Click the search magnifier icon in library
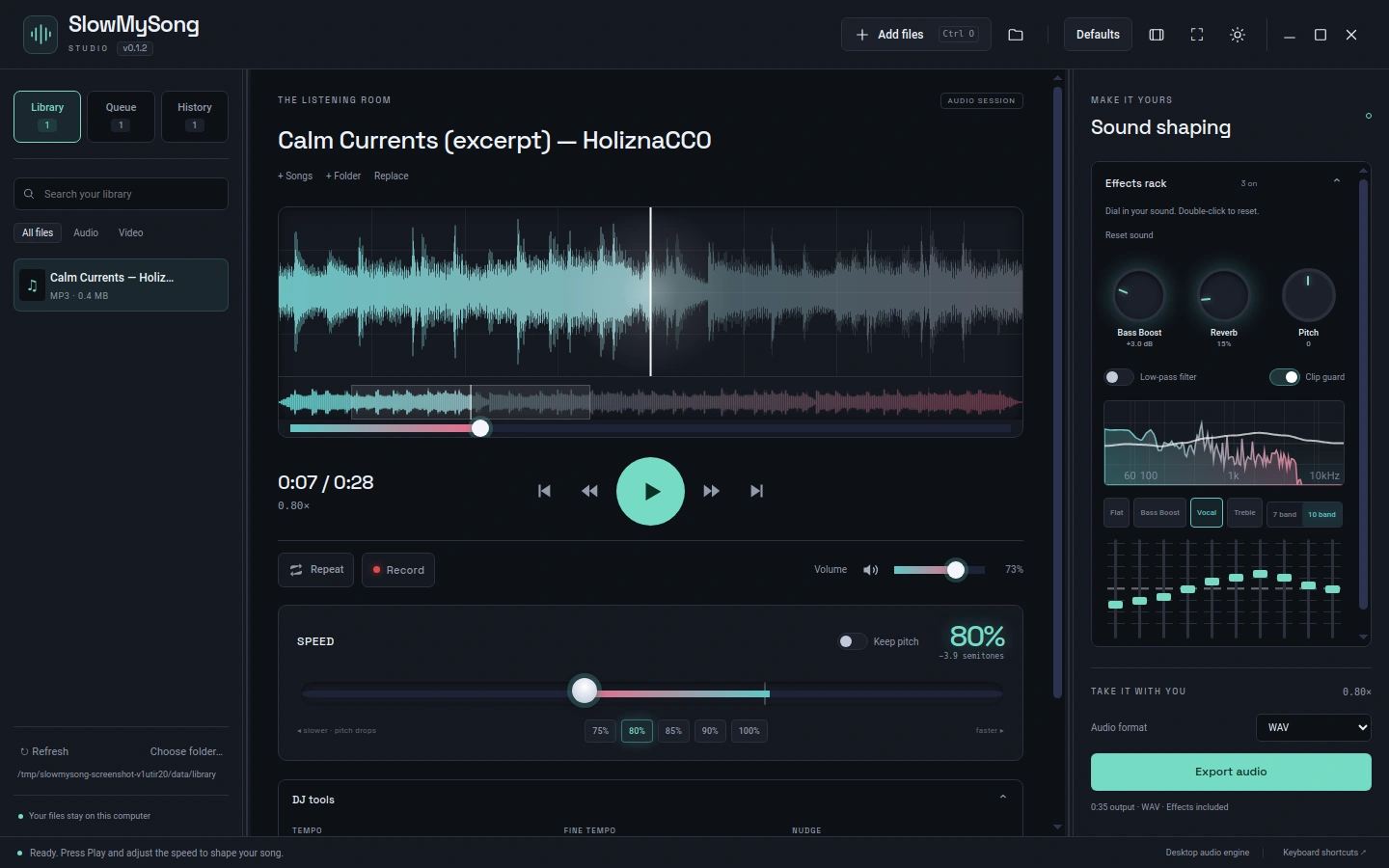 pyautogui.click(x=29, y=194)
